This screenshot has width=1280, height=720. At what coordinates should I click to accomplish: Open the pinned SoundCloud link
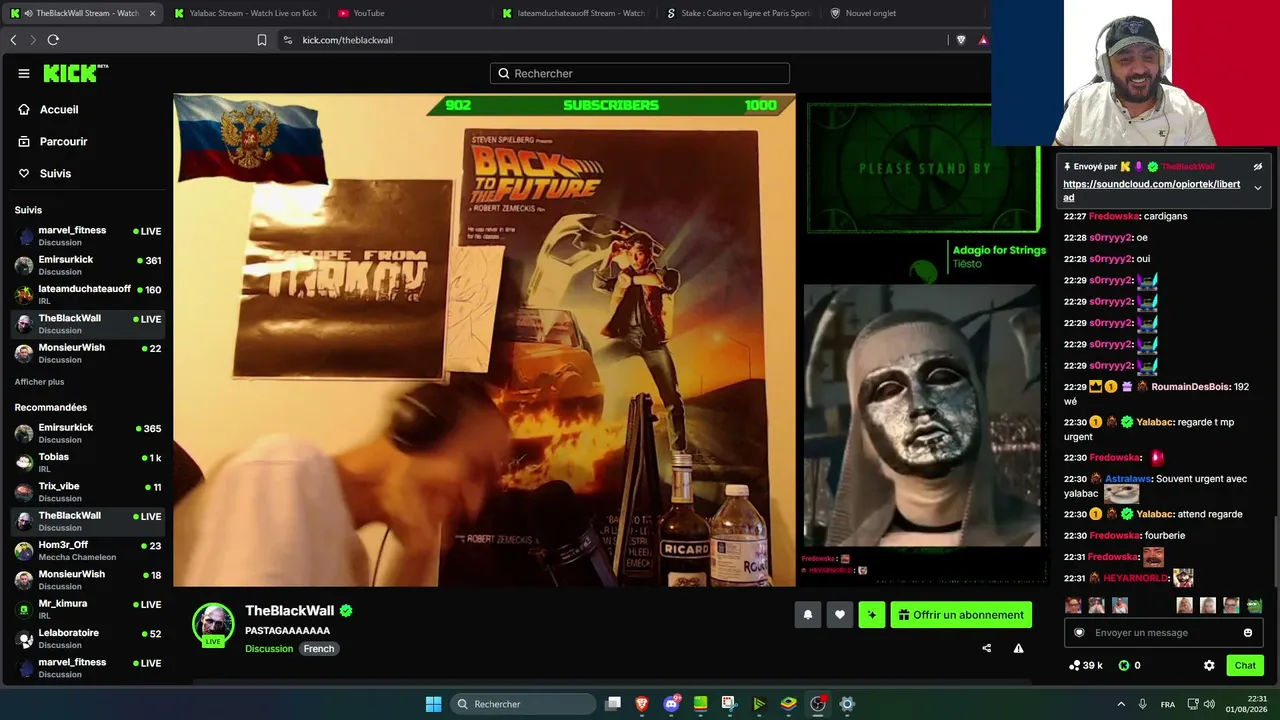click(x=1151, y=191)
